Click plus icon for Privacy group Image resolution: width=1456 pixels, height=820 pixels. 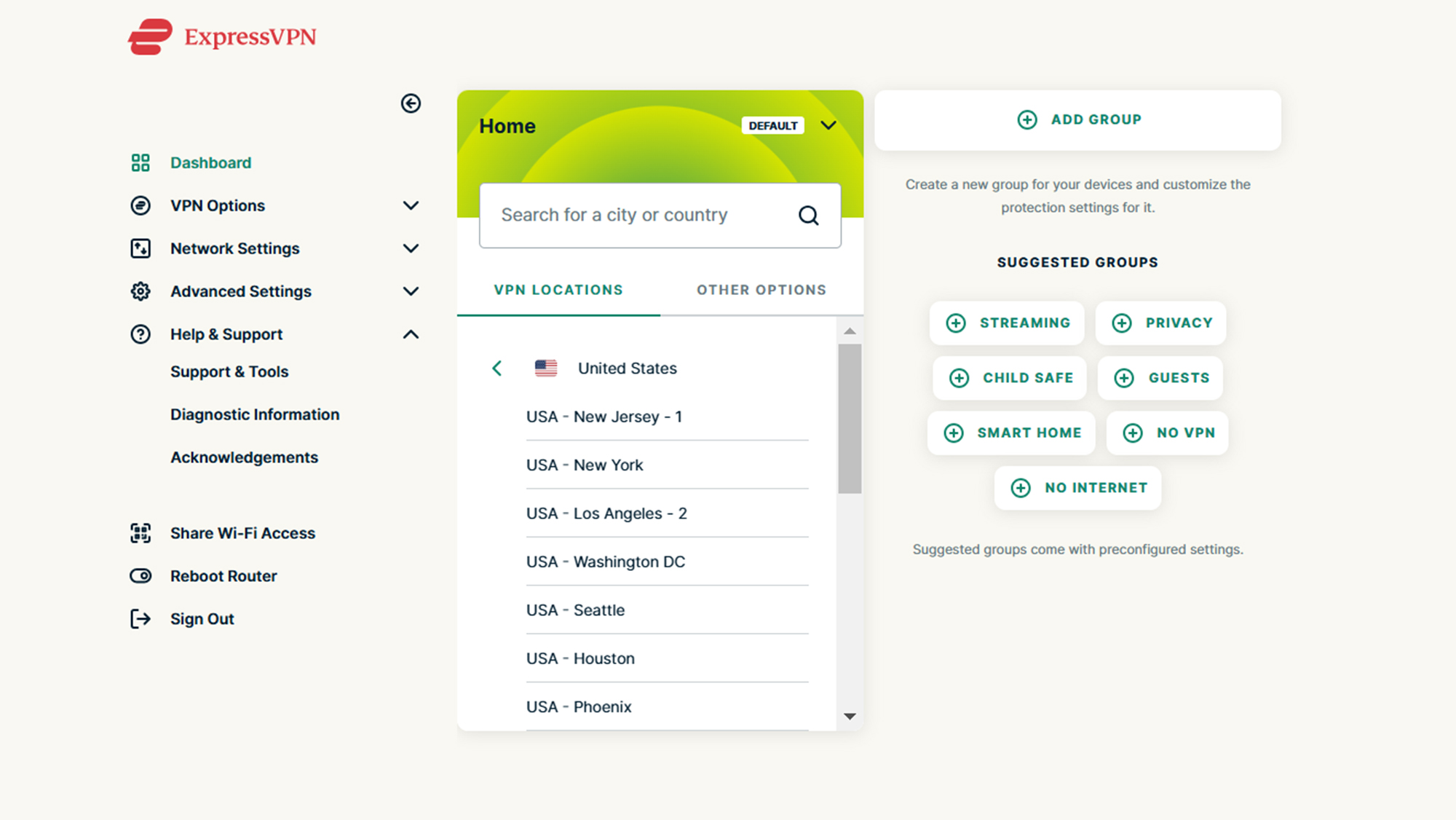click(1122, 323)
